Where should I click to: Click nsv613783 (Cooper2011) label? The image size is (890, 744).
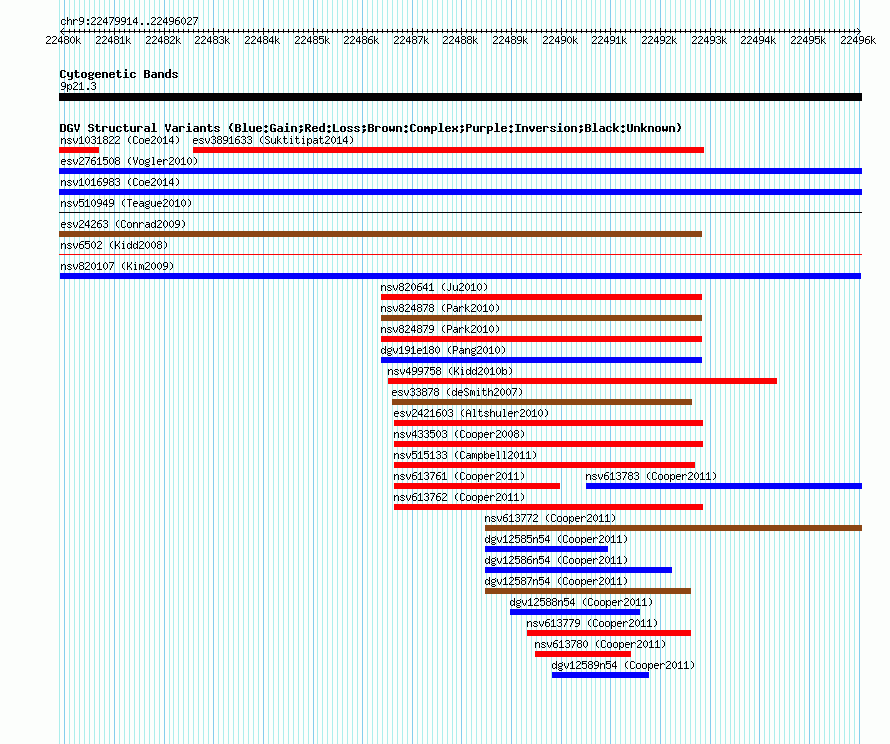pyautogui.click(x=651, y=476)
